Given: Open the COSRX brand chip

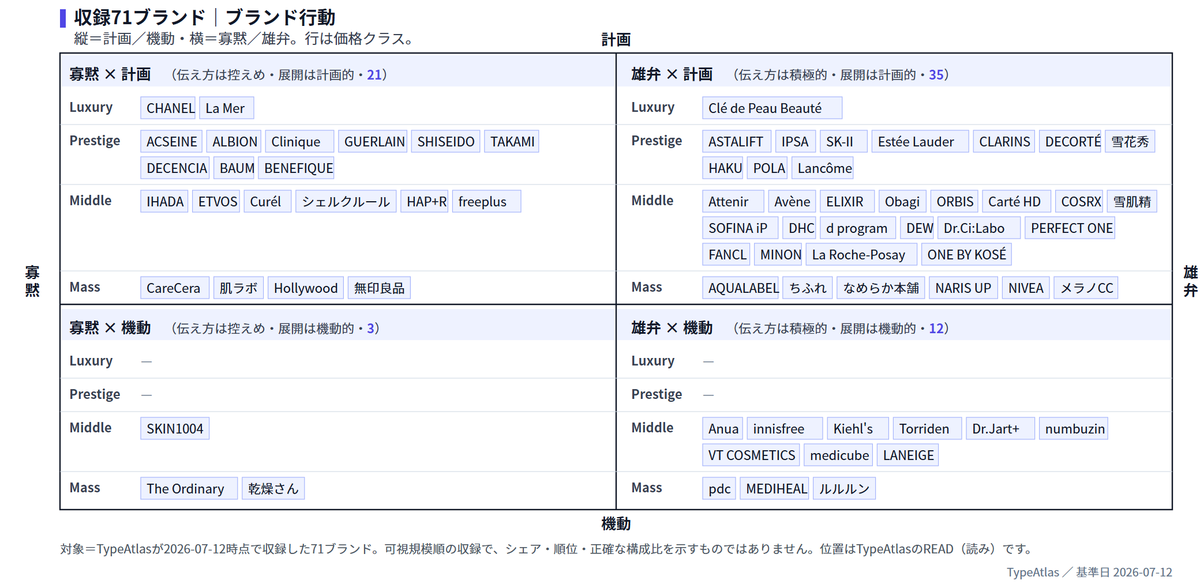Looking at the screenshot, I should click(x=1080, y=202).
